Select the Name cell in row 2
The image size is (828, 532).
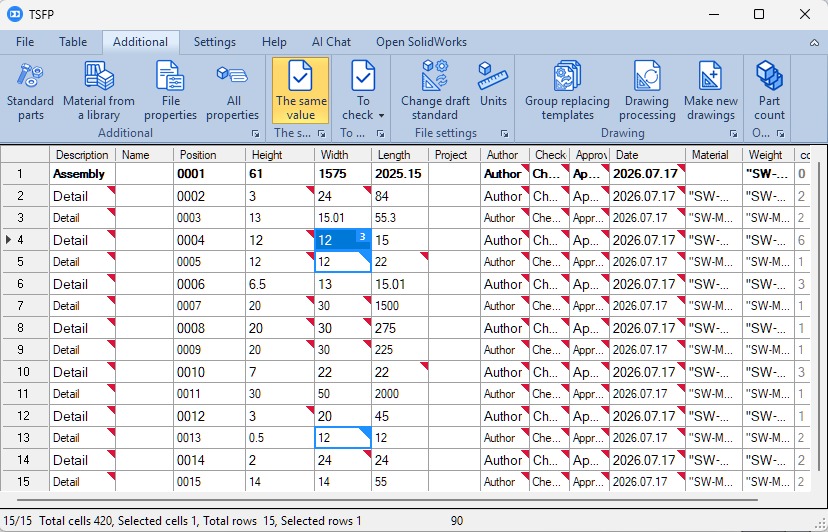click(x=144, y=196)
